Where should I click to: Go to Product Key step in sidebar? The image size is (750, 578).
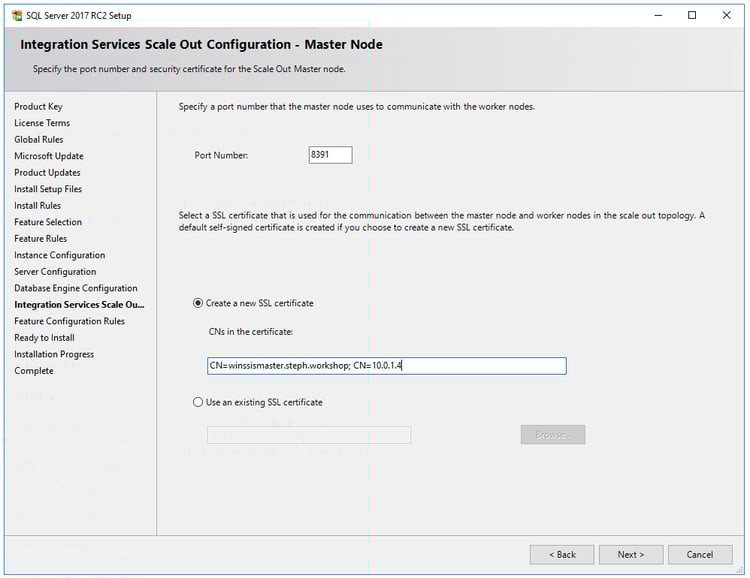coord(38,106)
